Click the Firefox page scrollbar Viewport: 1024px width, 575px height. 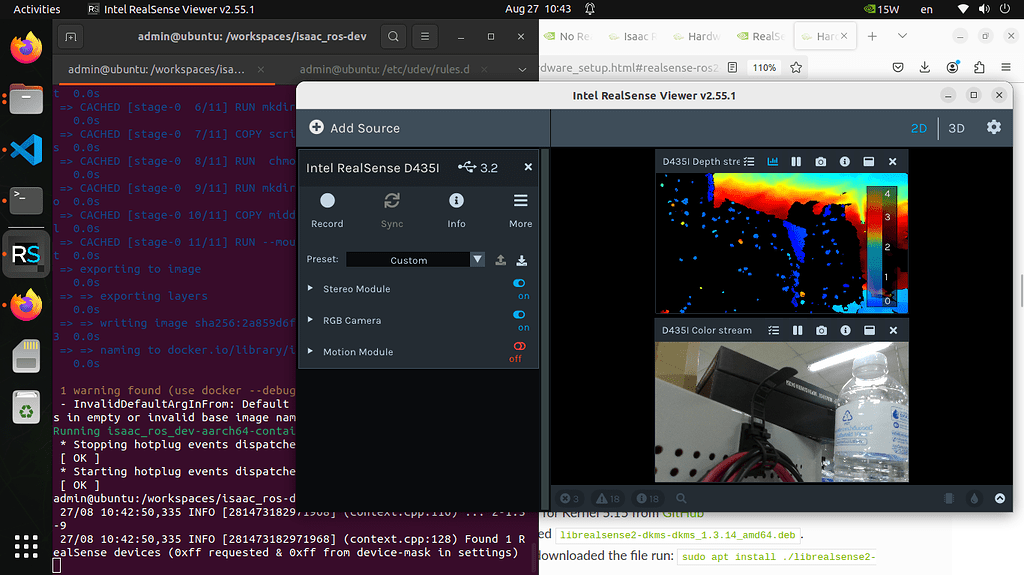click(x=1021, y=291)
